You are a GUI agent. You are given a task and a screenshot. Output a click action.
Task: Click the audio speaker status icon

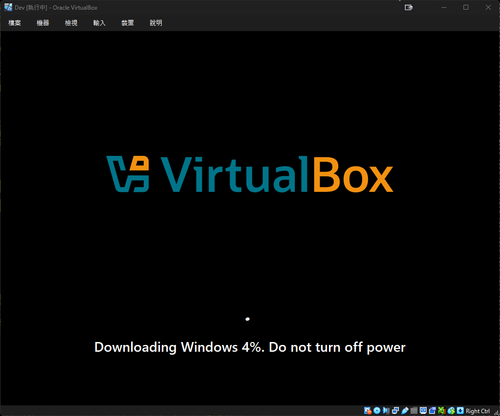tap(386, 411)
